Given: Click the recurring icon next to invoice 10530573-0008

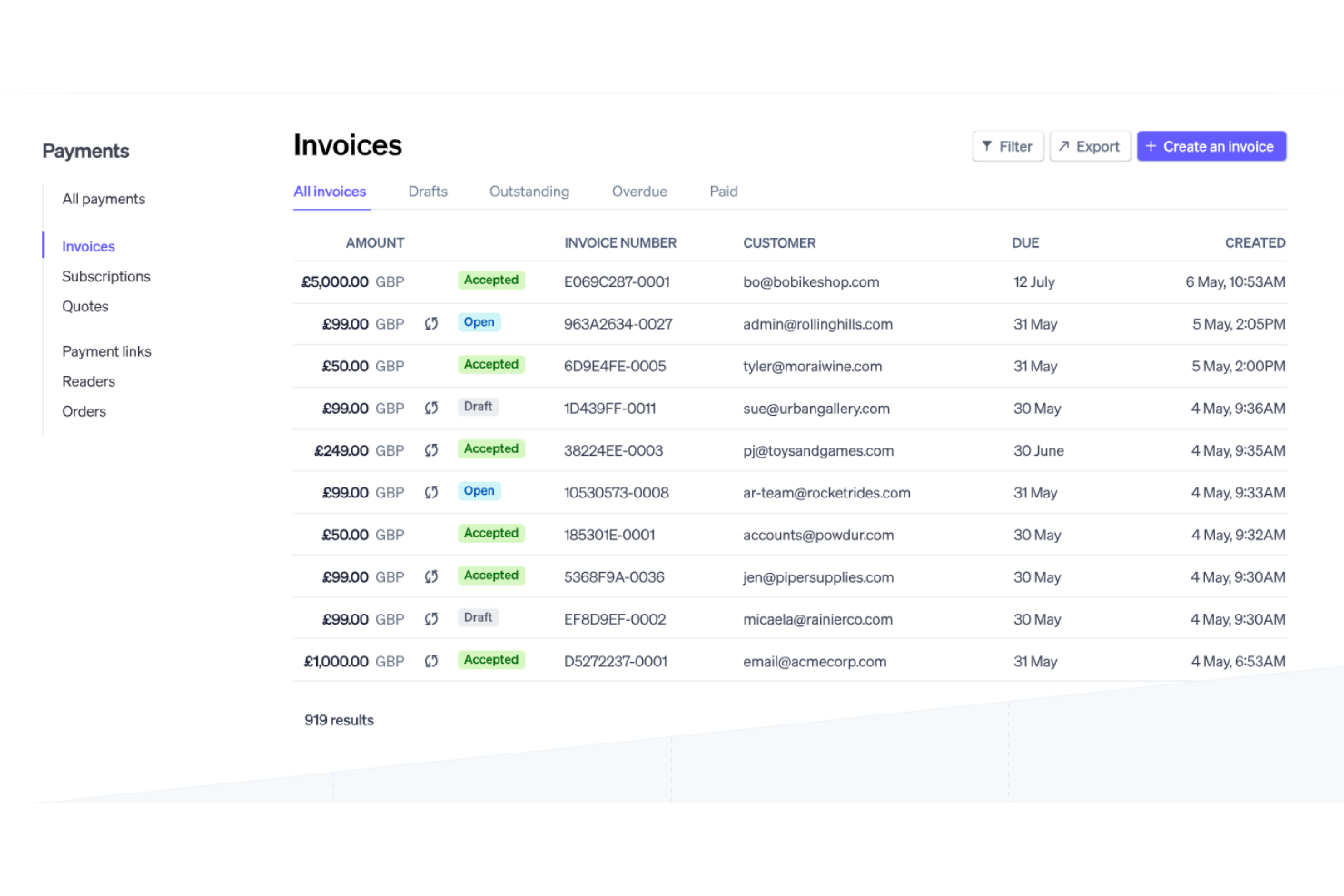Looking at the screenshot, I should pos(431,492).
